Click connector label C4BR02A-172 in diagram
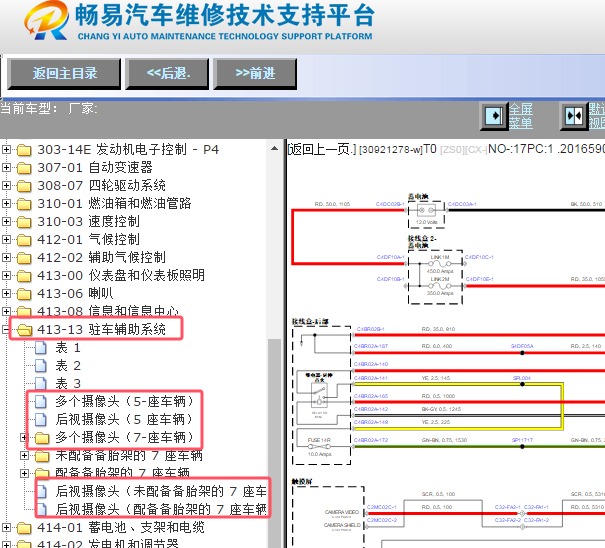Screen dimensions: 605x548 pos(371,440)
